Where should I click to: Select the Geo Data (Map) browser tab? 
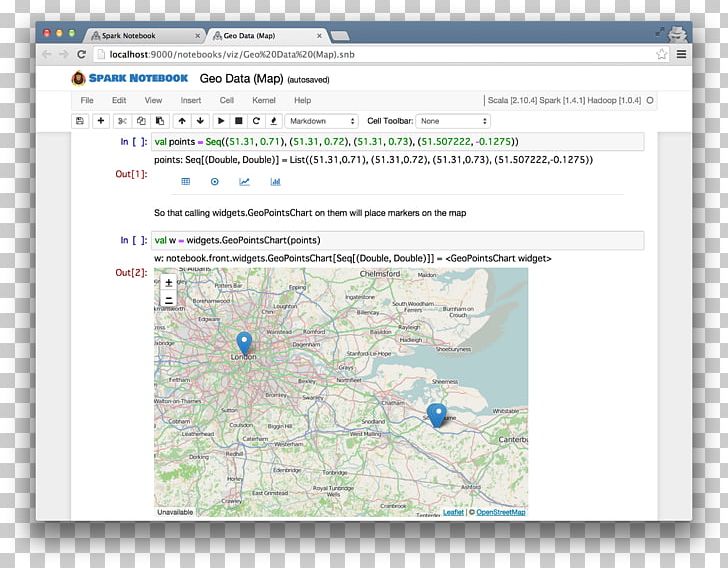pos(267,36)
